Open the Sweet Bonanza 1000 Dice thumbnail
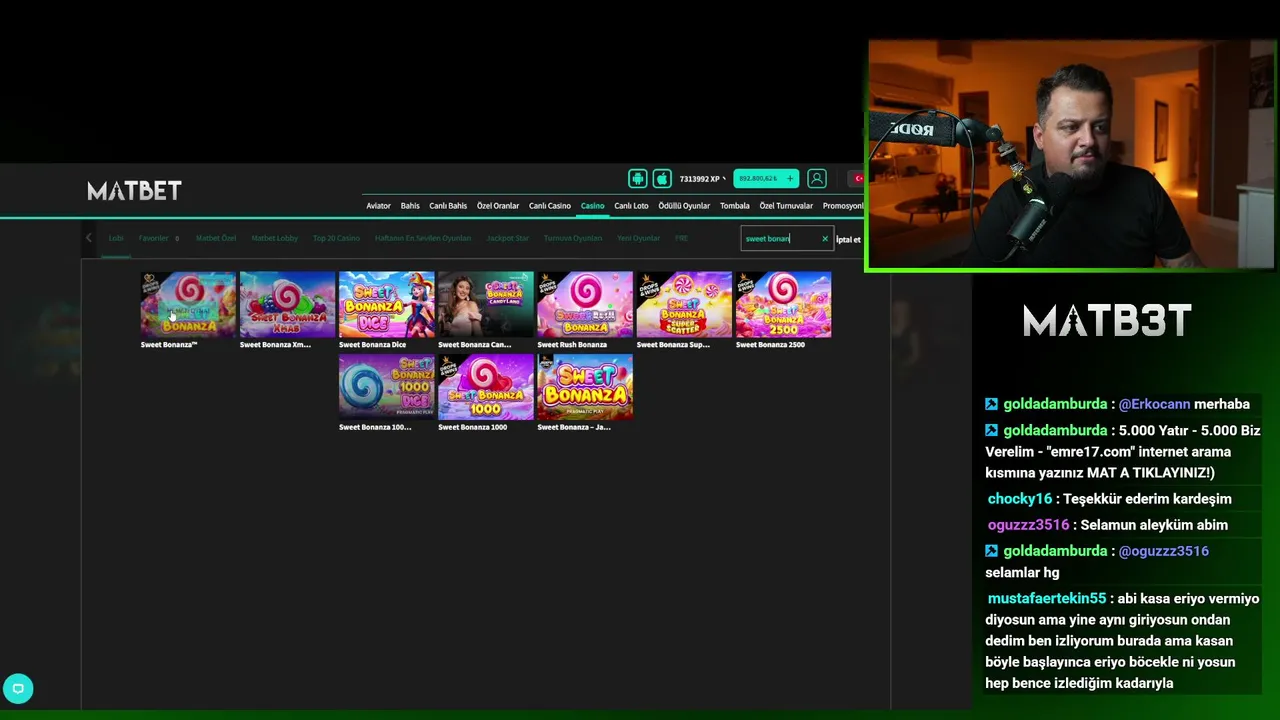1280x720 pixels. tap(386, 386)
